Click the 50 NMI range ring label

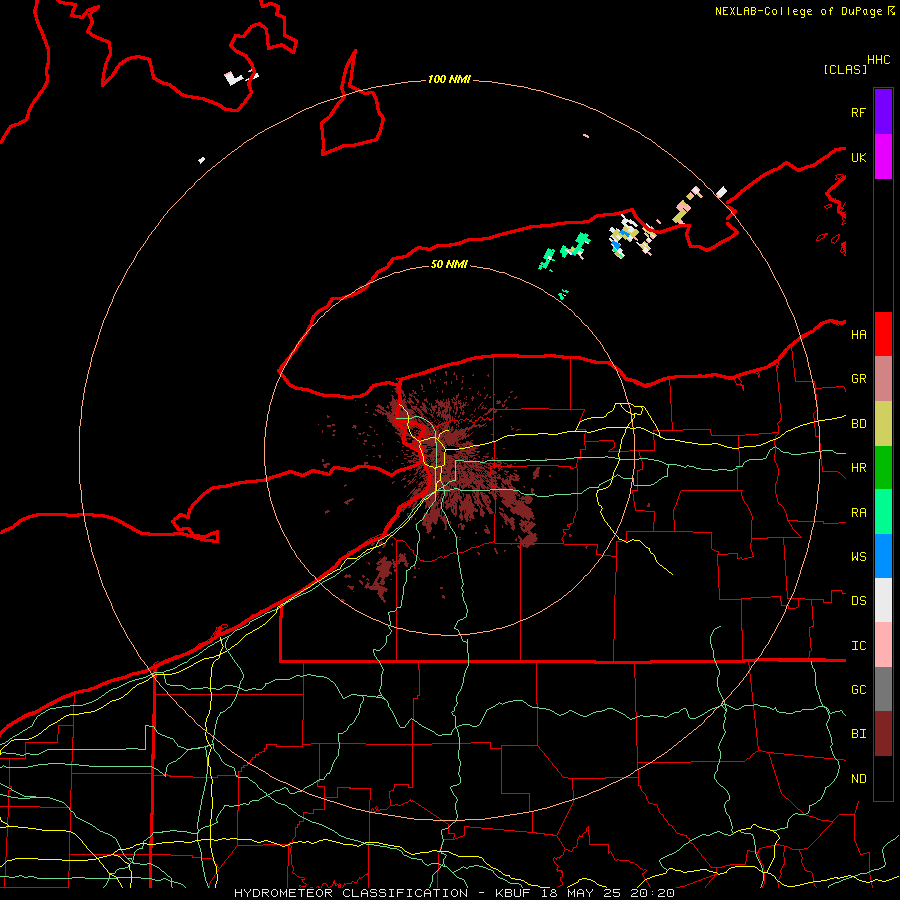point(449,264)
